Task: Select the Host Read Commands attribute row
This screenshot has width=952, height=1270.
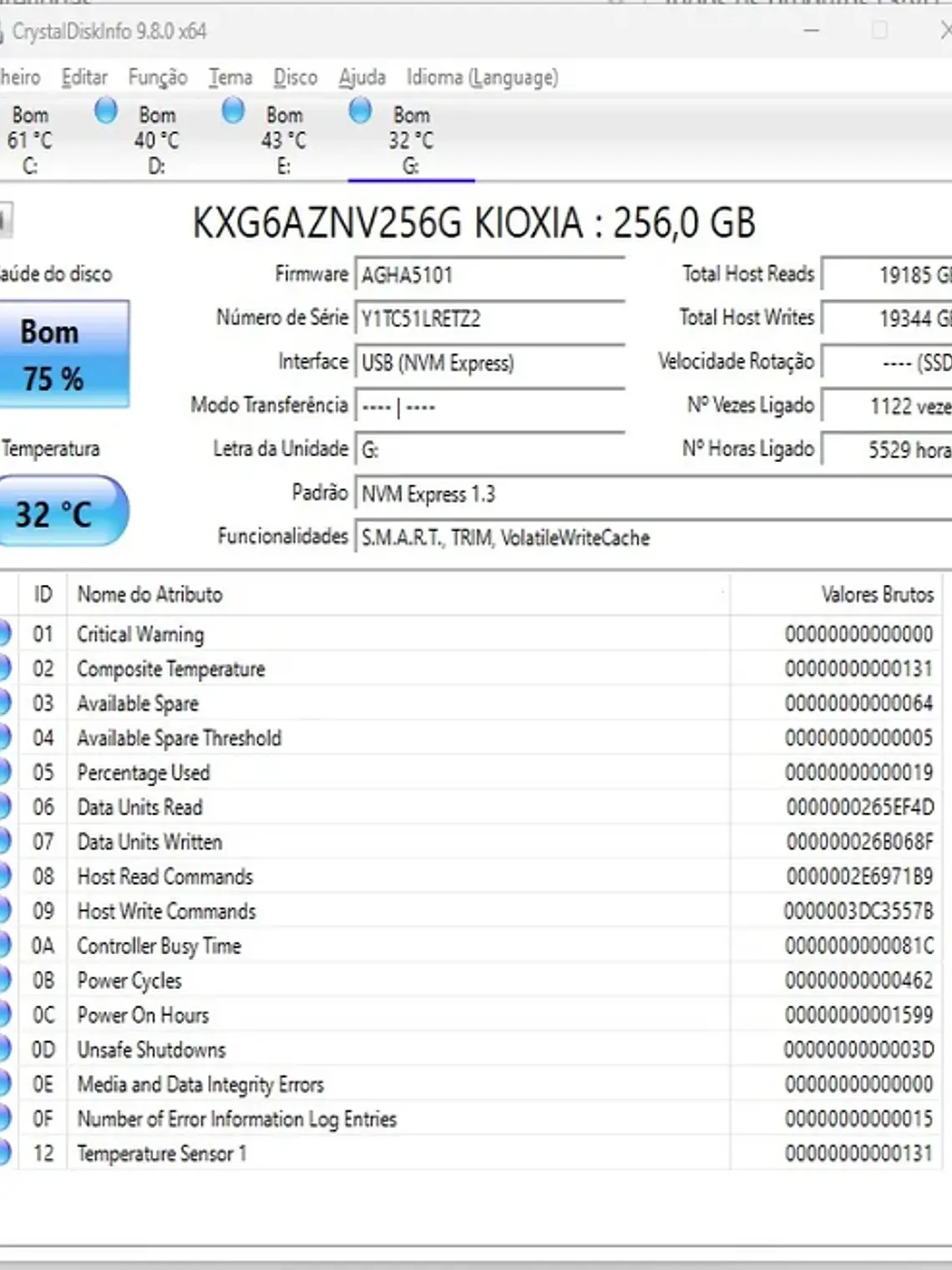Action: [472, 876]
